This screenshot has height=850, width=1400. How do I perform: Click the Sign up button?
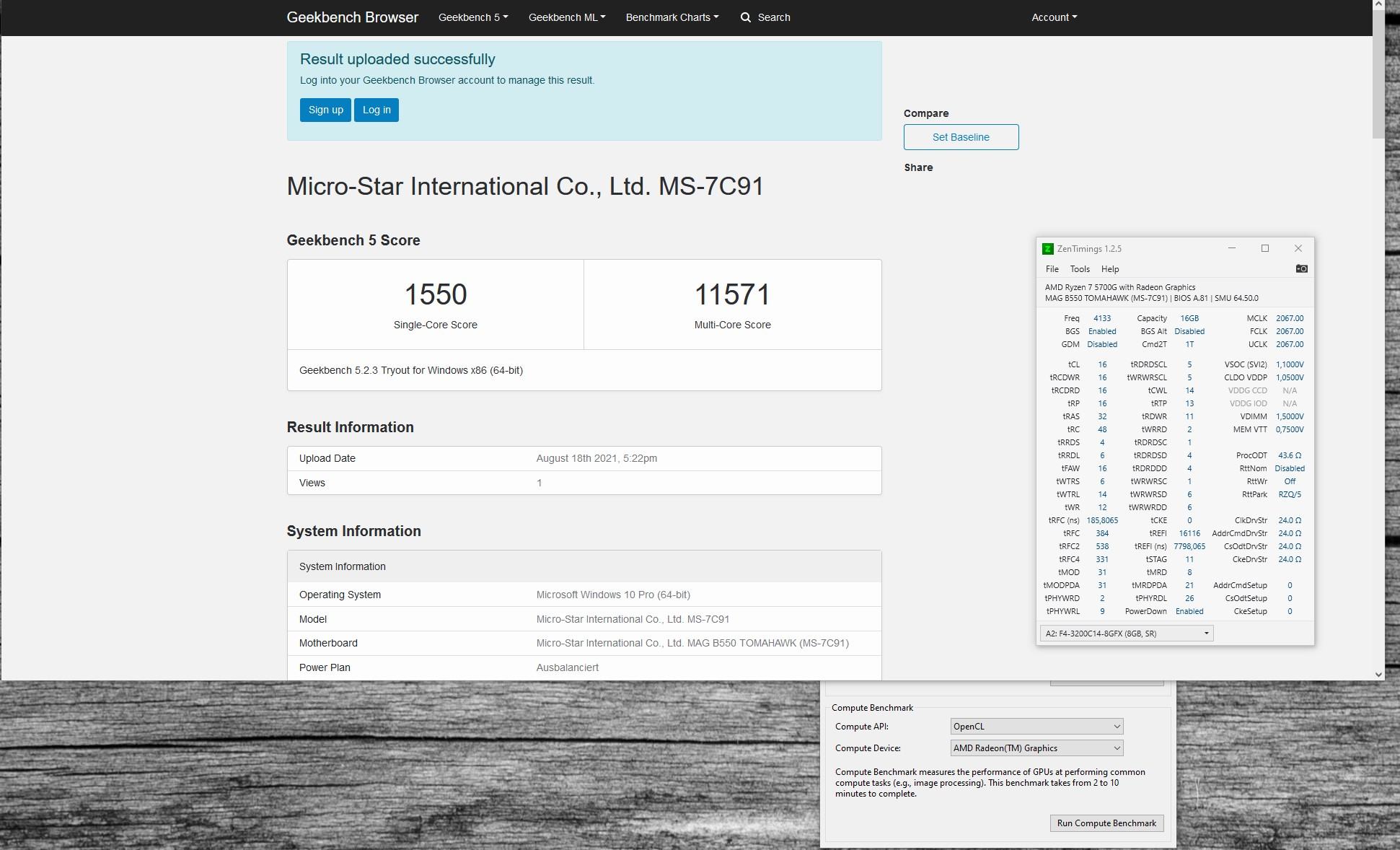click(325, 110)
